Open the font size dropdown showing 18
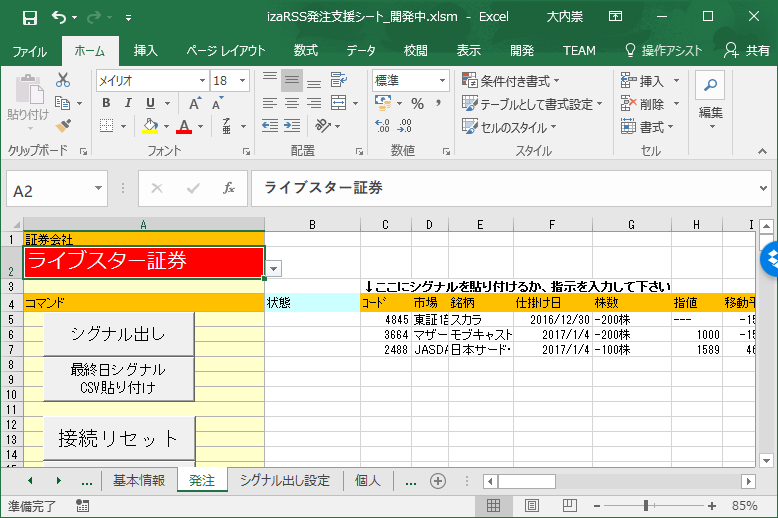 point(243,80)
